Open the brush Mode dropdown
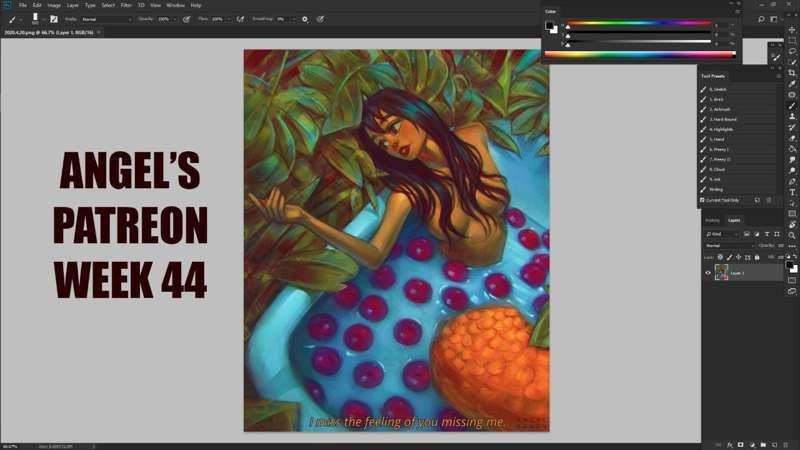This screenshot has width=800, height=450. [x=106, y=19]
